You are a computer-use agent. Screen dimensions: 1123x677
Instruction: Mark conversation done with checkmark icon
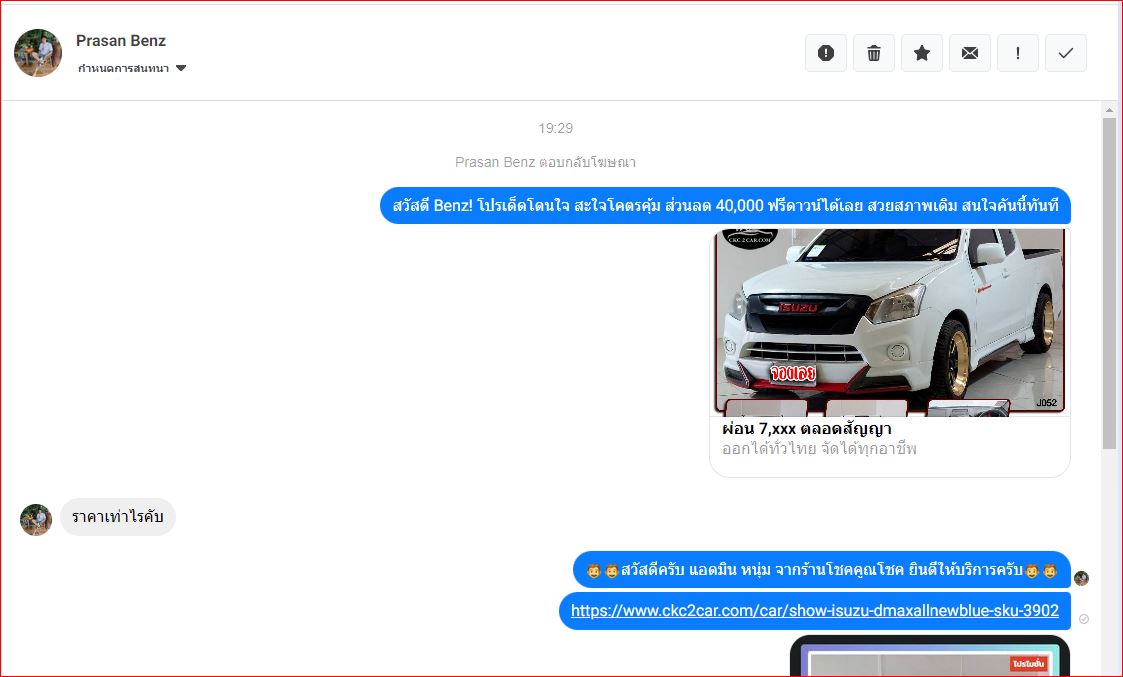coord(1066,53)
